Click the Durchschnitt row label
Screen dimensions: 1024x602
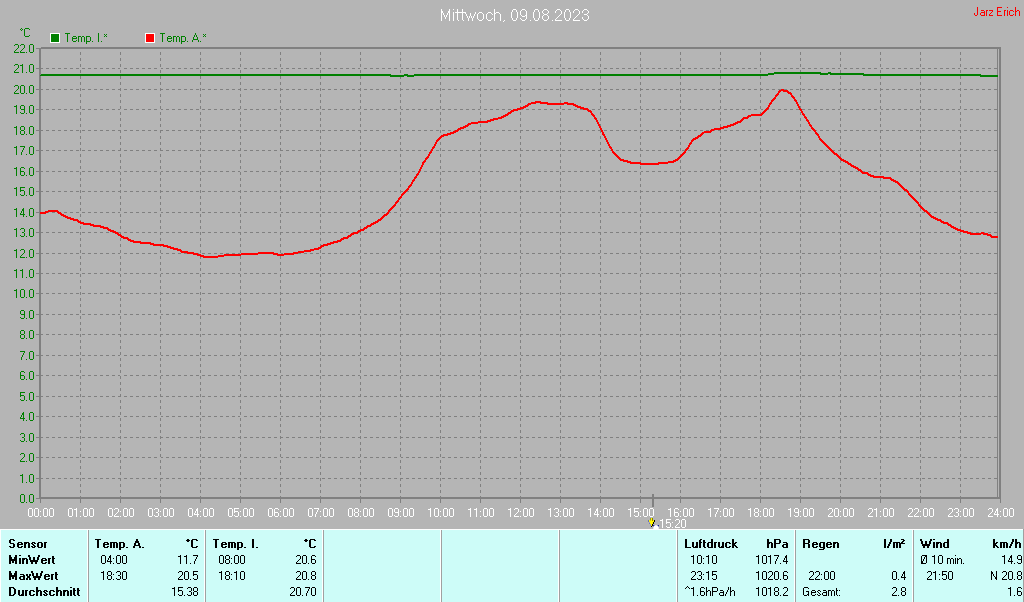point(44,592)
